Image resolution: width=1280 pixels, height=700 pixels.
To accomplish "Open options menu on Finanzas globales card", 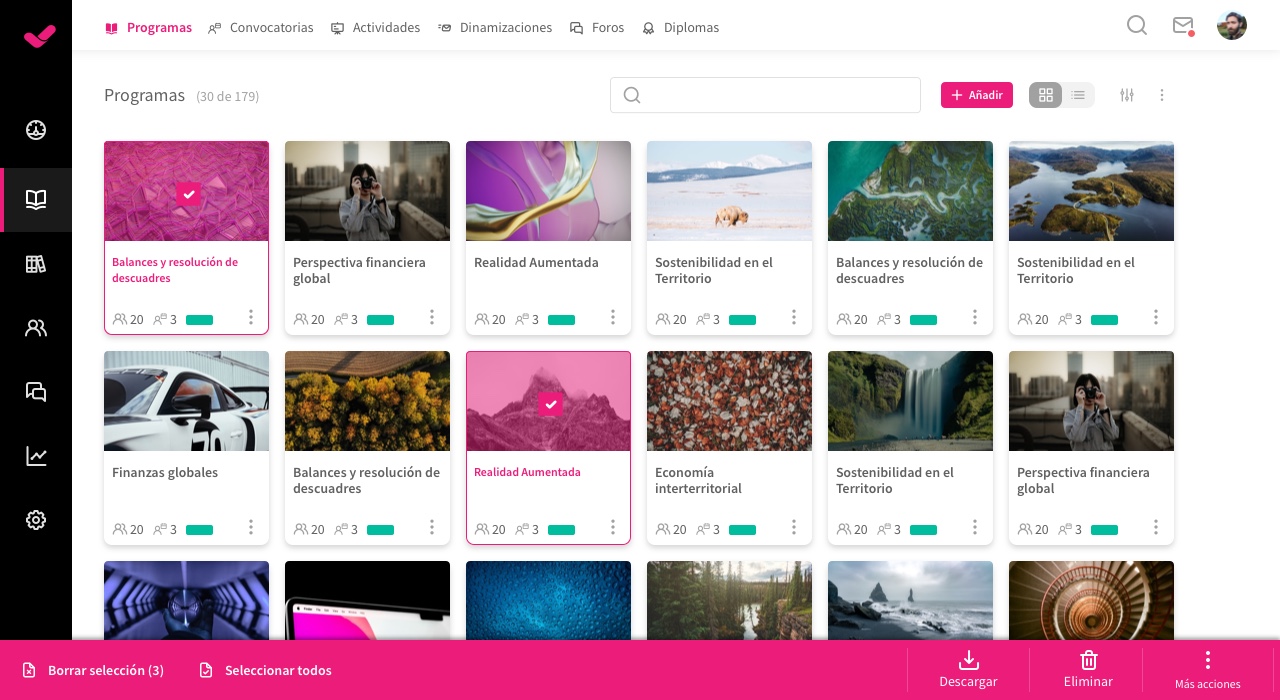I will [x=251, y=527].
